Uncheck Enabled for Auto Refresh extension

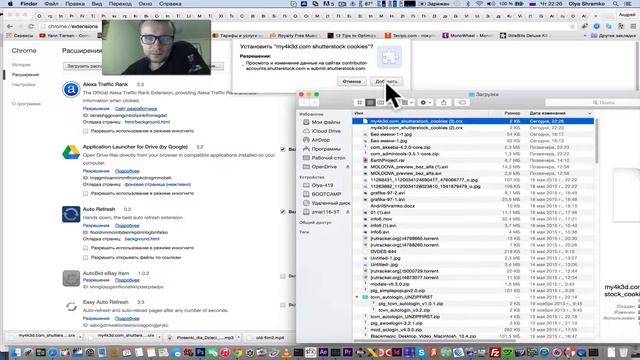(x=283, y=212)
